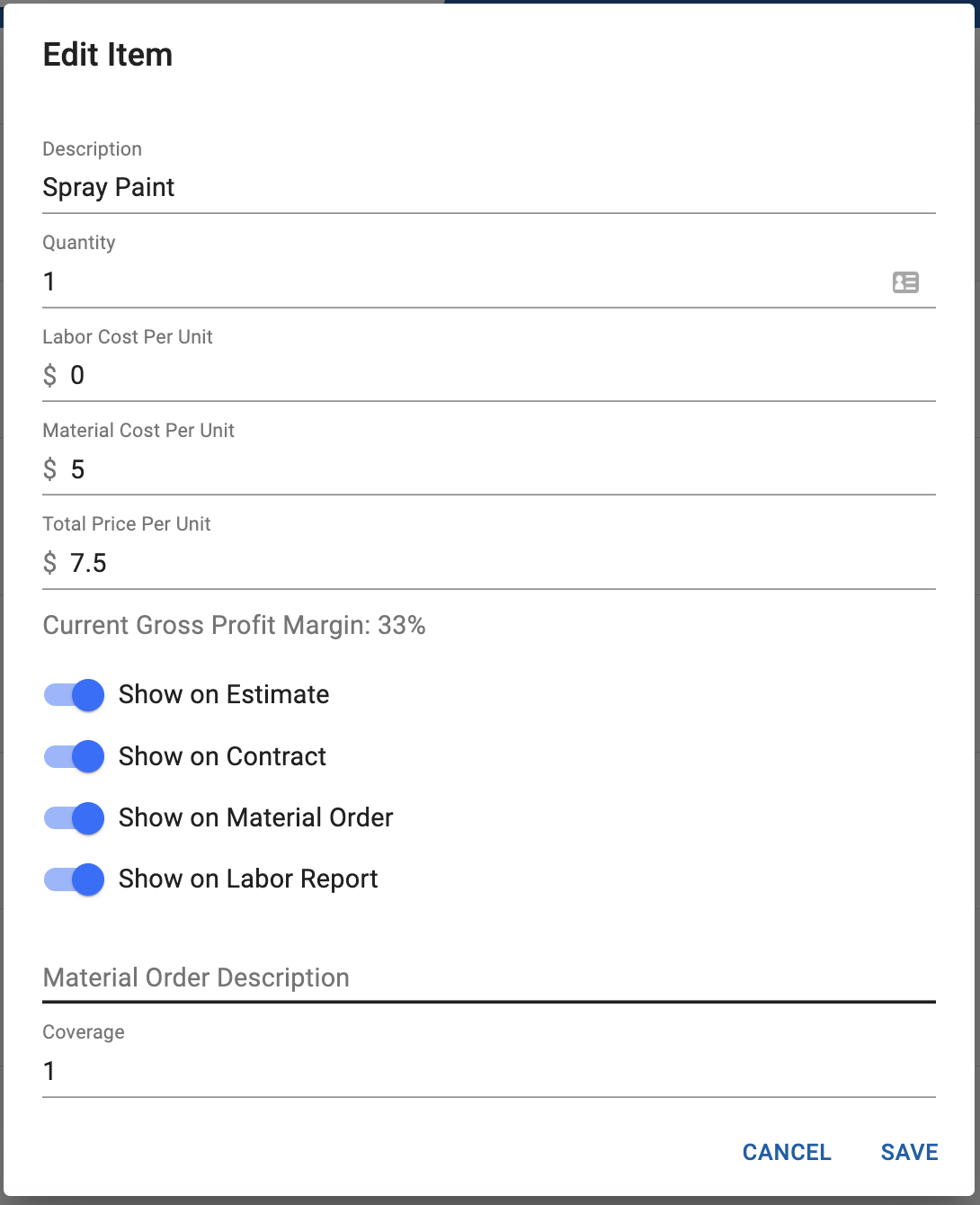Toggle the Show on Estimate switch
The height and width of the screenshot is (1205, 980).
point(74,695)
